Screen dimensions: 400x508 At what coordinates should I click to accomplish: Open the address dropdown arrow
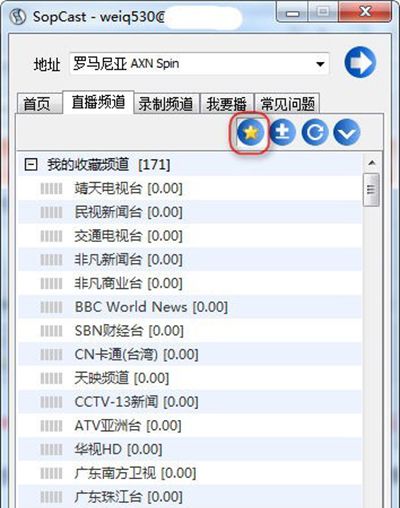point(320,64)
